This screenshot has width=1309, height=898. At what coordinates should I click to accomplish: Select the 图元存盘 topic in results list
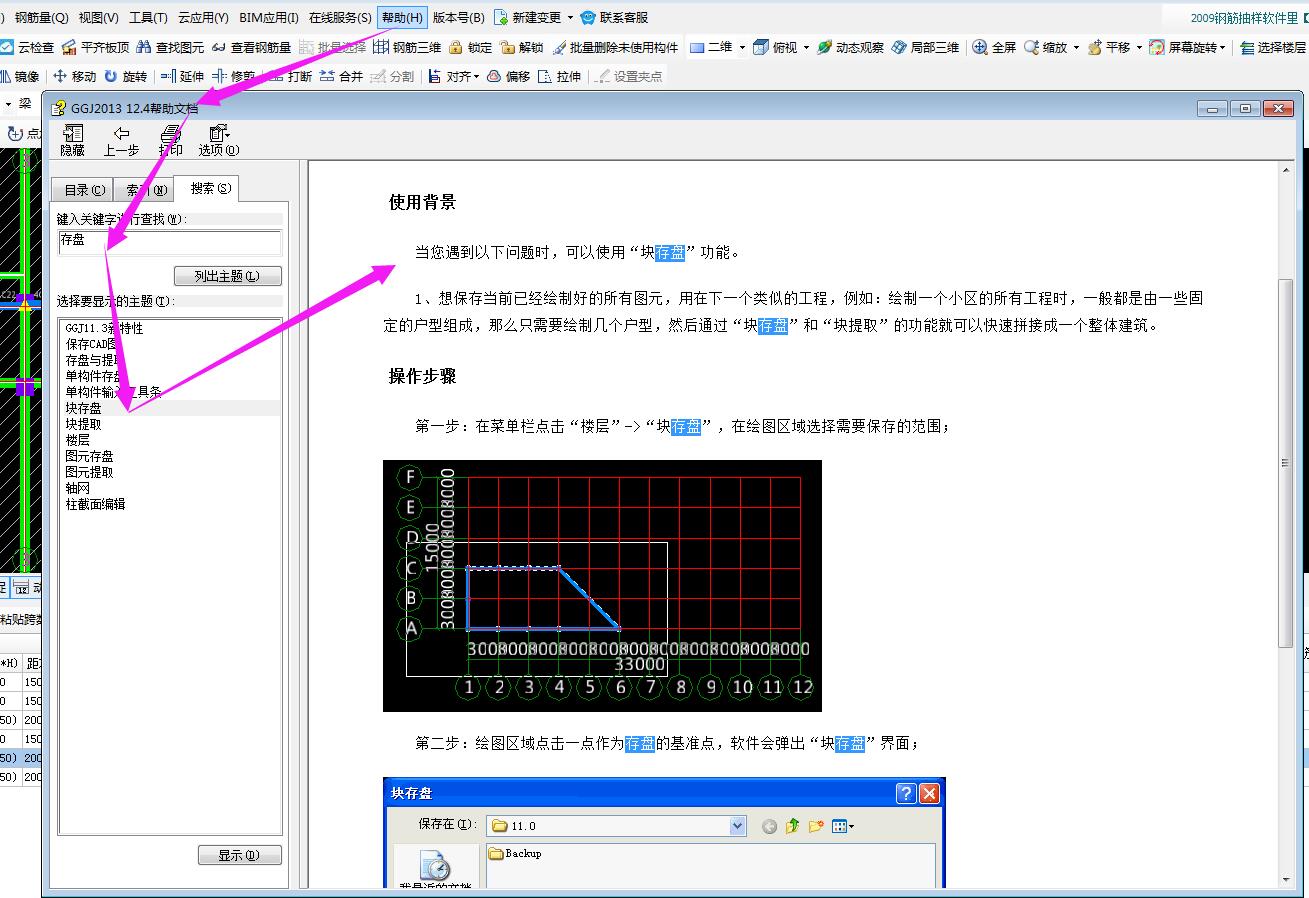[89, 456]
